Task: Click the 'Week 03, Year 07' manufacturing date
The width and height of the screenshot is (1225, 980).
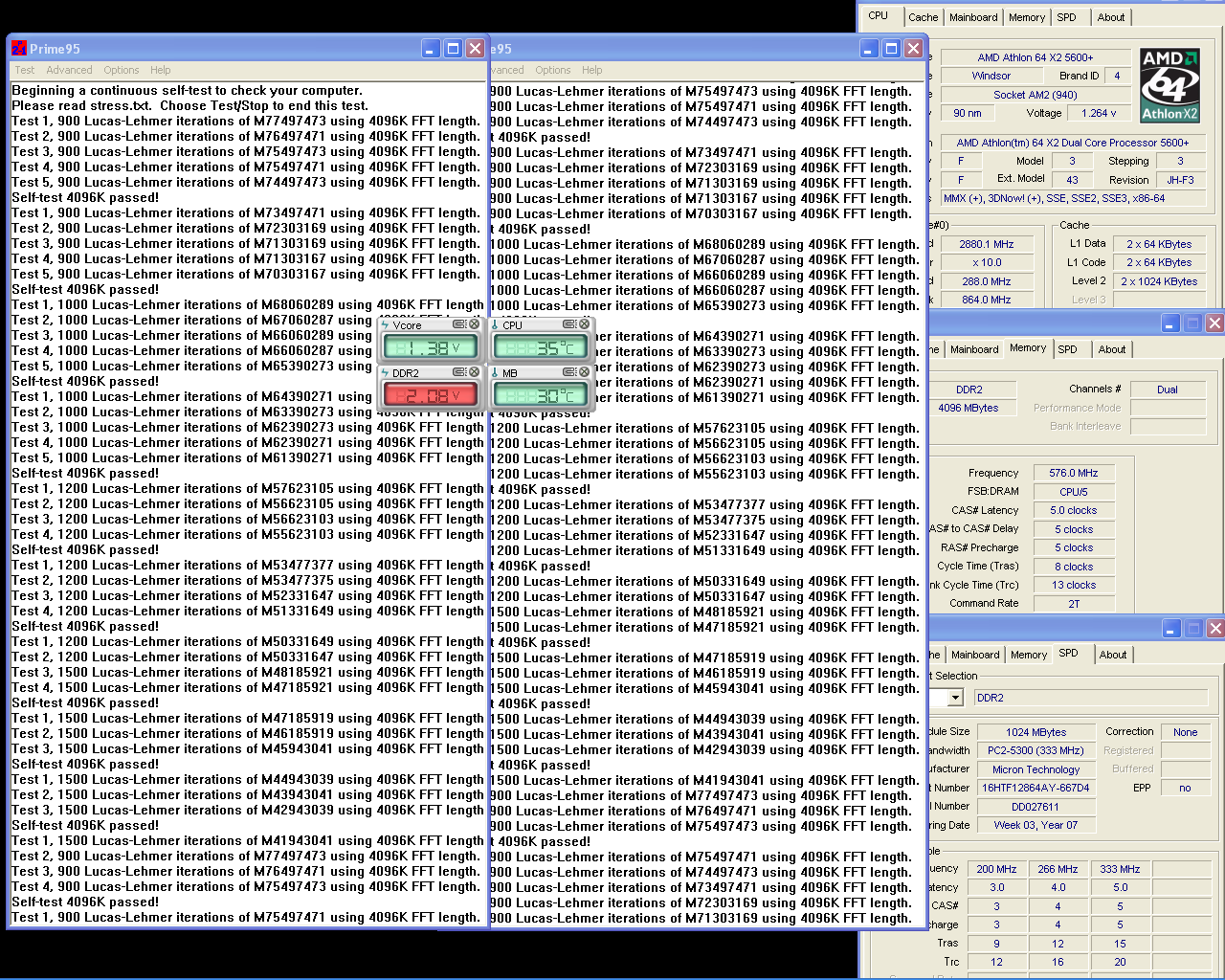Action: click(x=1036, y=825)
